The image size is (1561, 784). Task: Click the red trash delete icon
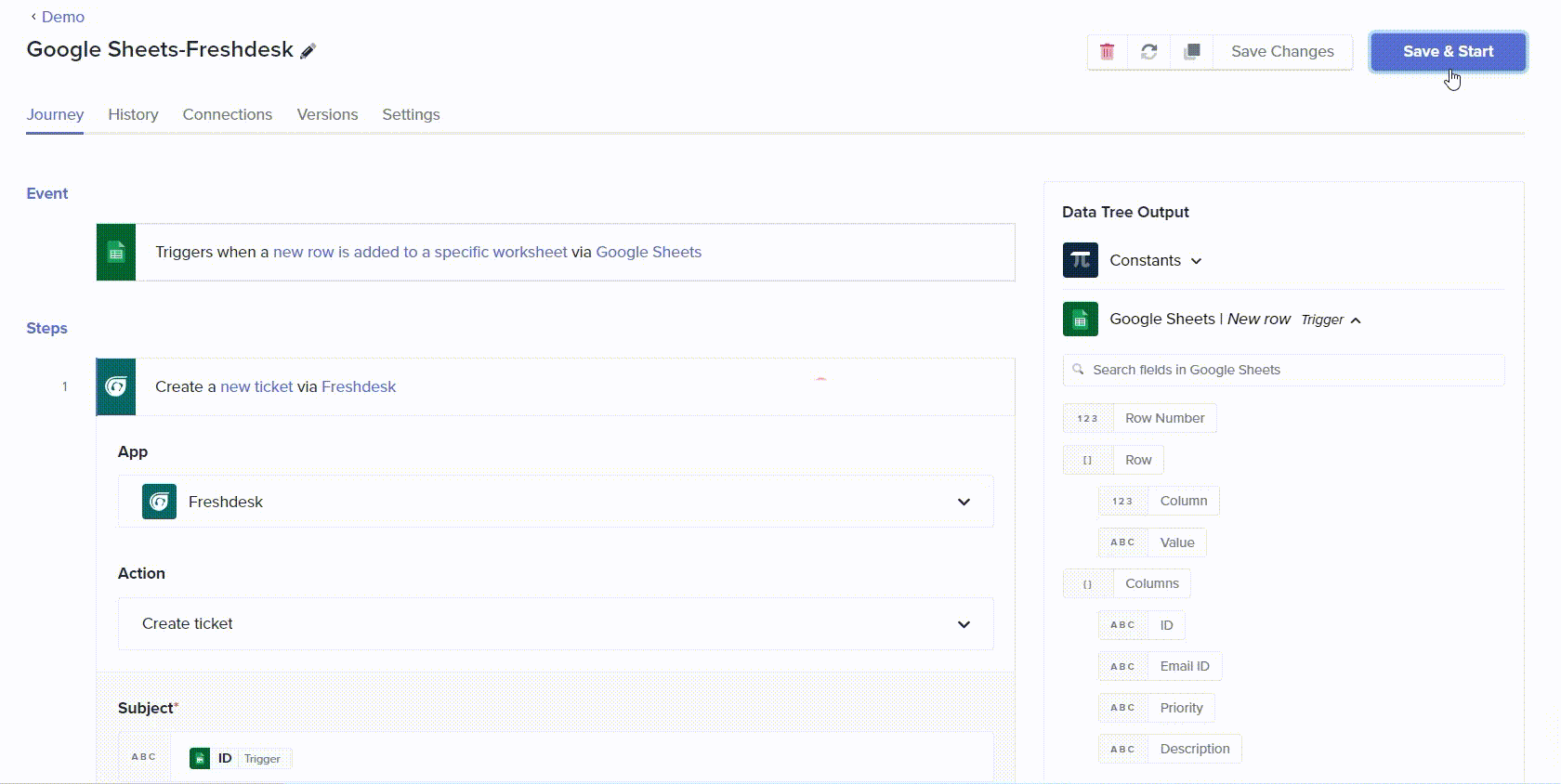pos(1107,52)
